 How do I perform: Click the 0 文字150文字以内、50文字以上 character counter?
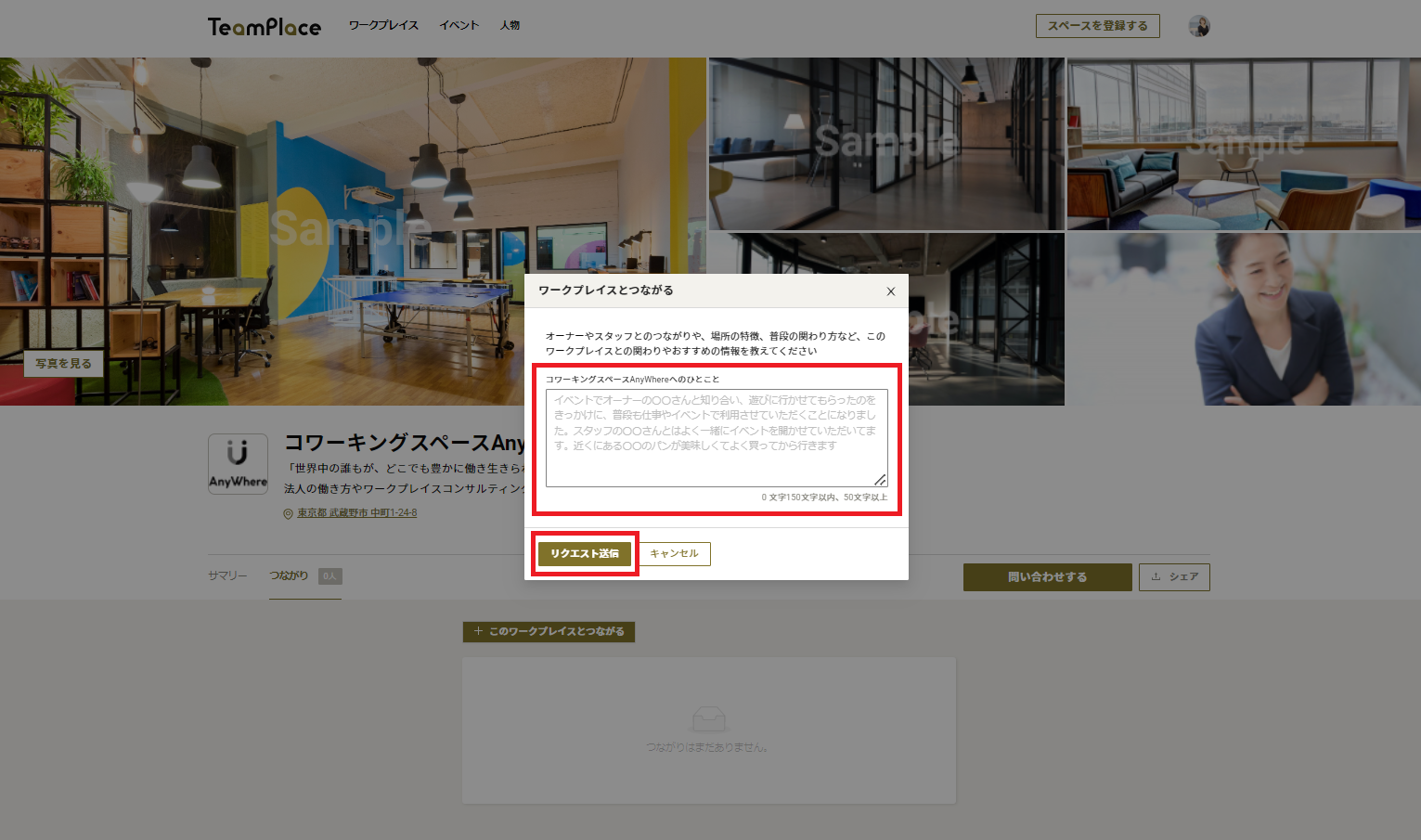tap(824, 498)
